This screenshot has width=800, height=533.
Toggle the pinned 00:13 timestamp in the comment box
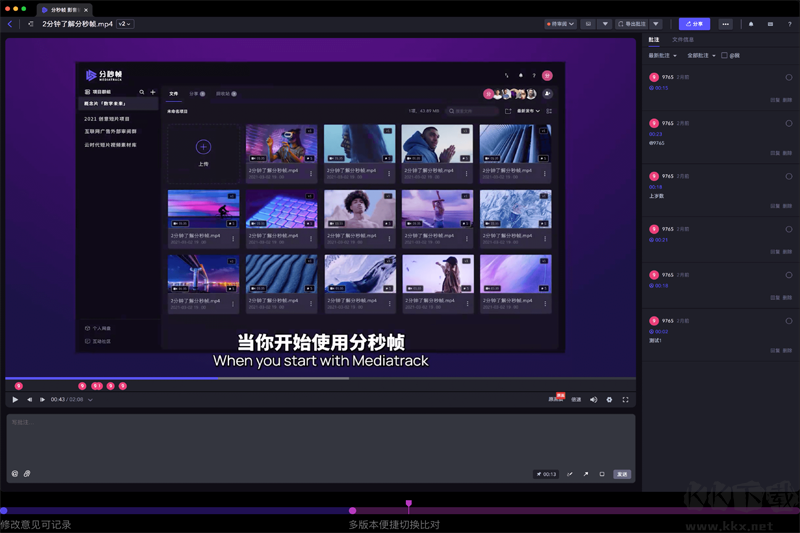546,474
